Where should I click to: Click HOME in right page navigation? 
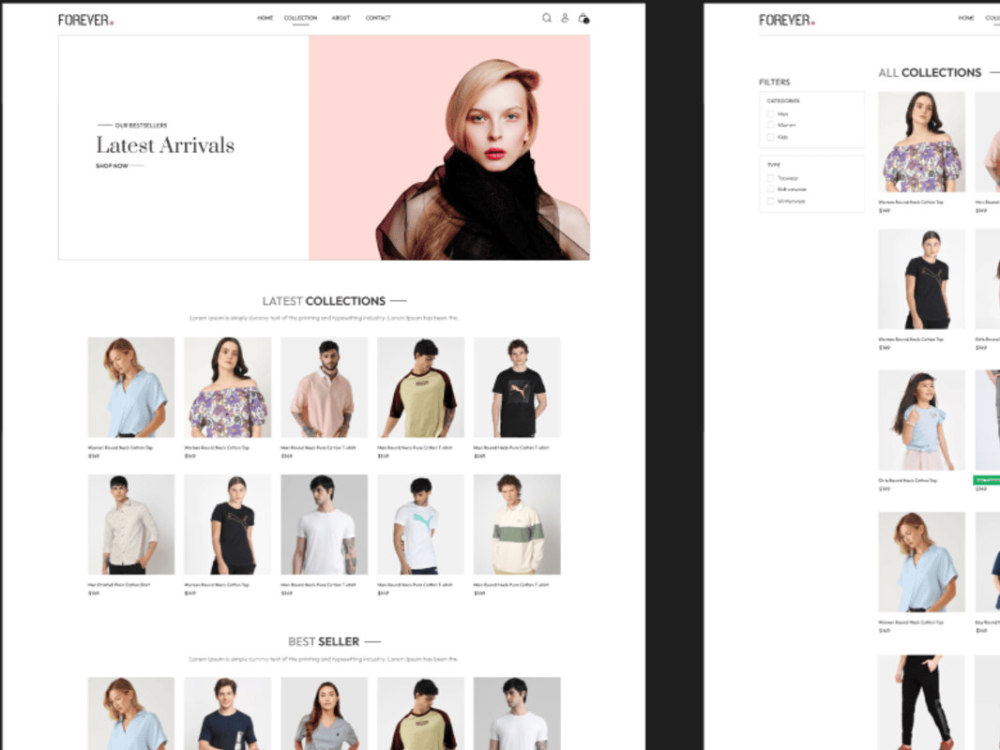(966, 18)
